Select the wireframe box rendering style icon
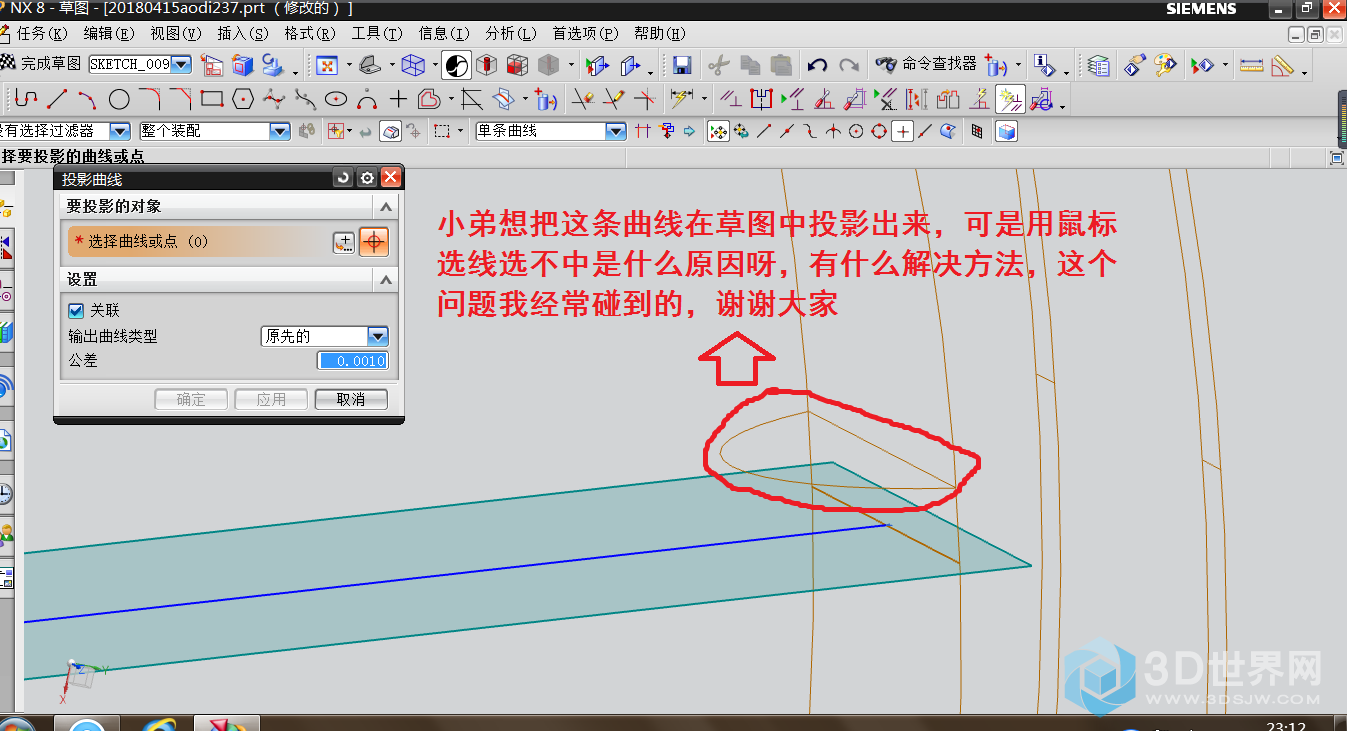Image resolution: width=1347 pixels, height=731 pixels. [413, 65]
